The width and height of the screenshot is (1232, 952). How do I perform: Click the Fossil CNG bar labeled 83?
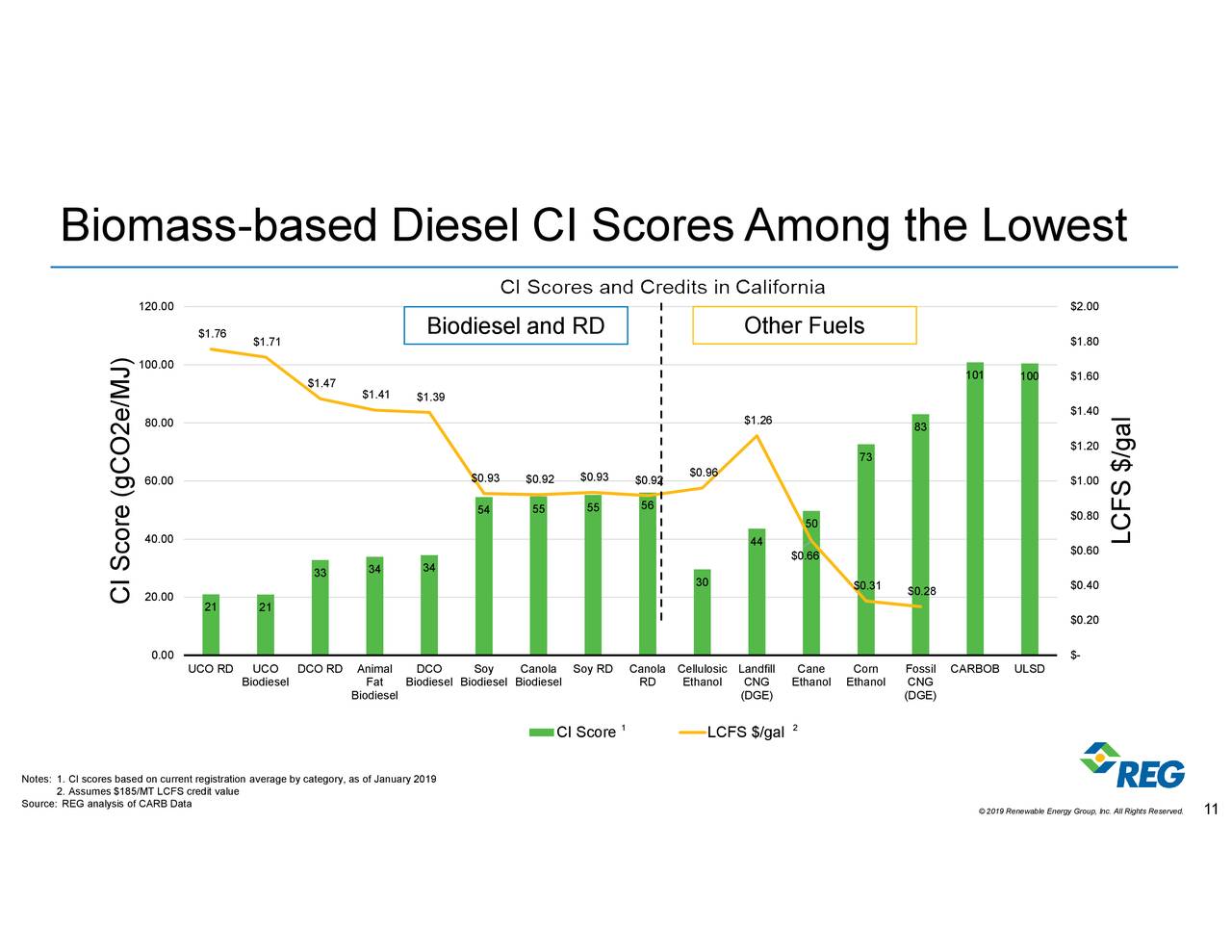click(x=921, y=534)
